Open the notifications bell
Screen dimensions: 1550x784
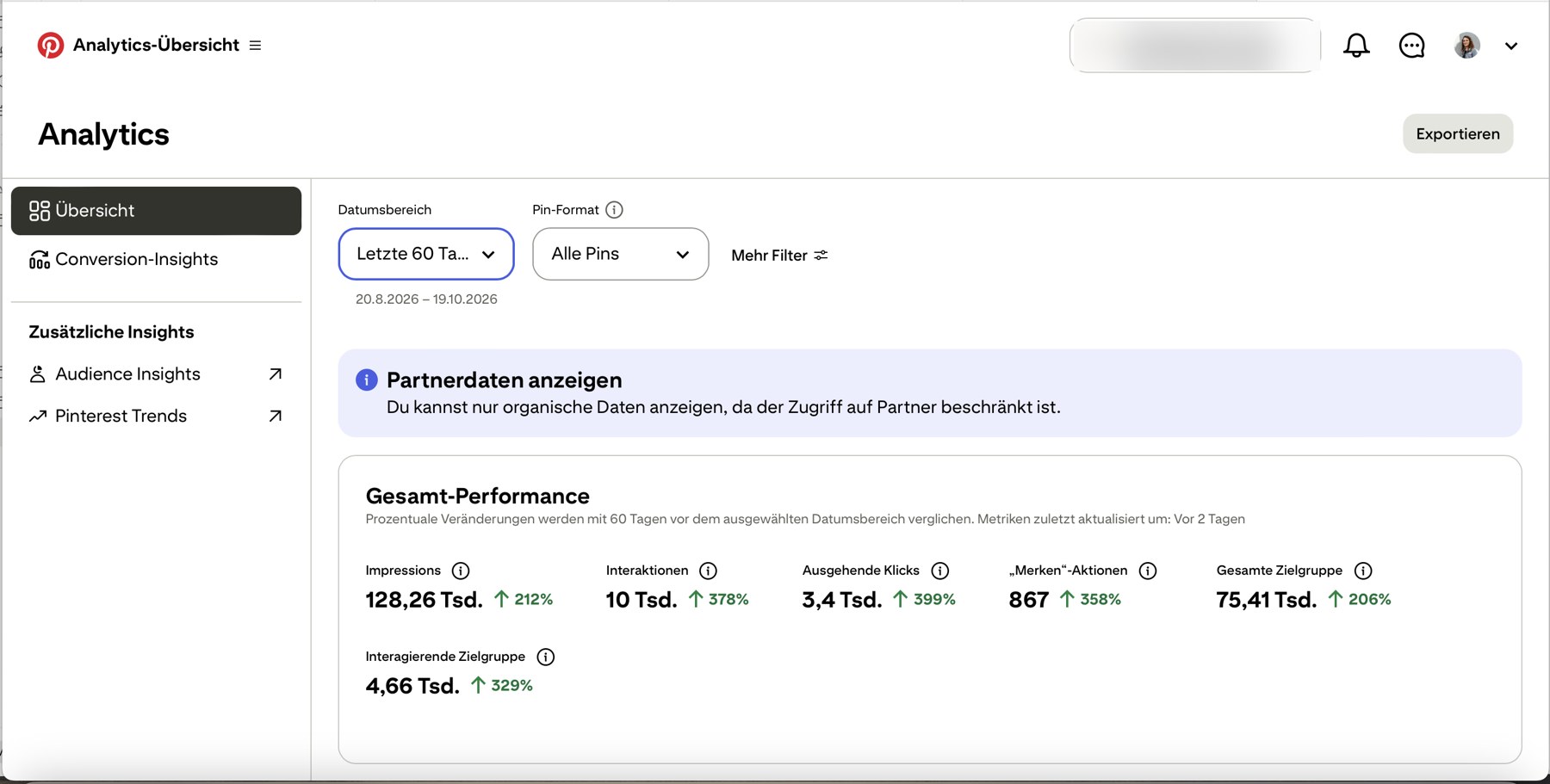[1356, 45]
